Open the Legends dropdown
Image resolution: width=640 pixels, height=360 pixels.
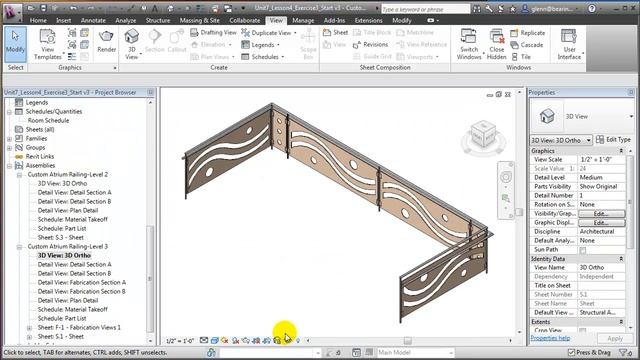(x=278, y=45)
